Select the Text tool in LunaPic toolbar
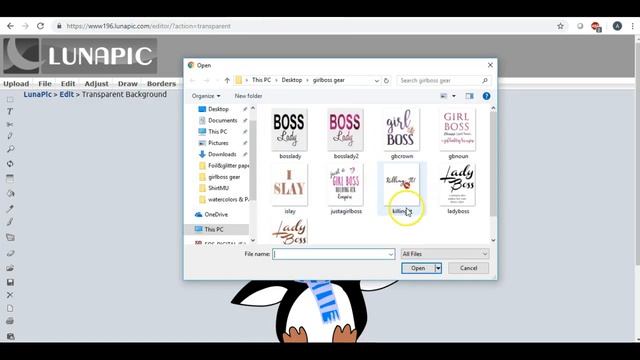The height and width of the screenshot is (360, 640). 10,111
